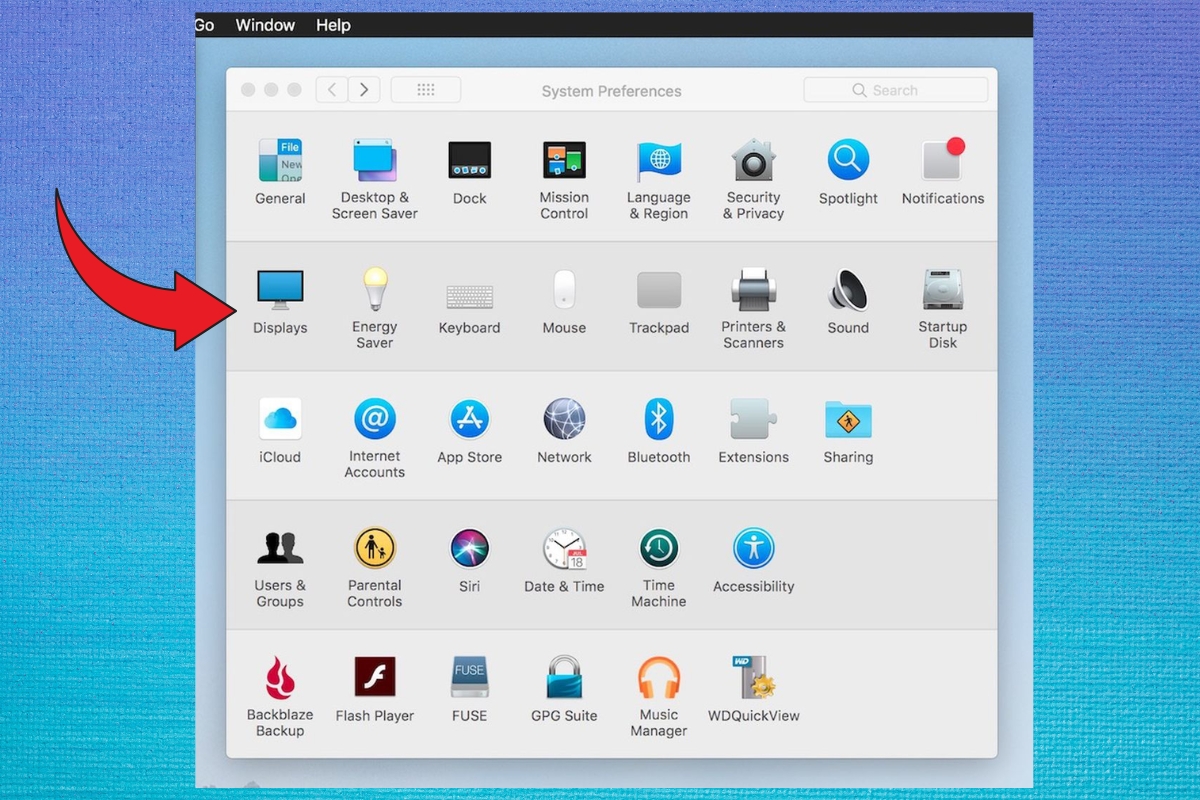Open Date & Time preferences
The width and height of the screenshot is (1200, 800).
click(x=564, y=560)
